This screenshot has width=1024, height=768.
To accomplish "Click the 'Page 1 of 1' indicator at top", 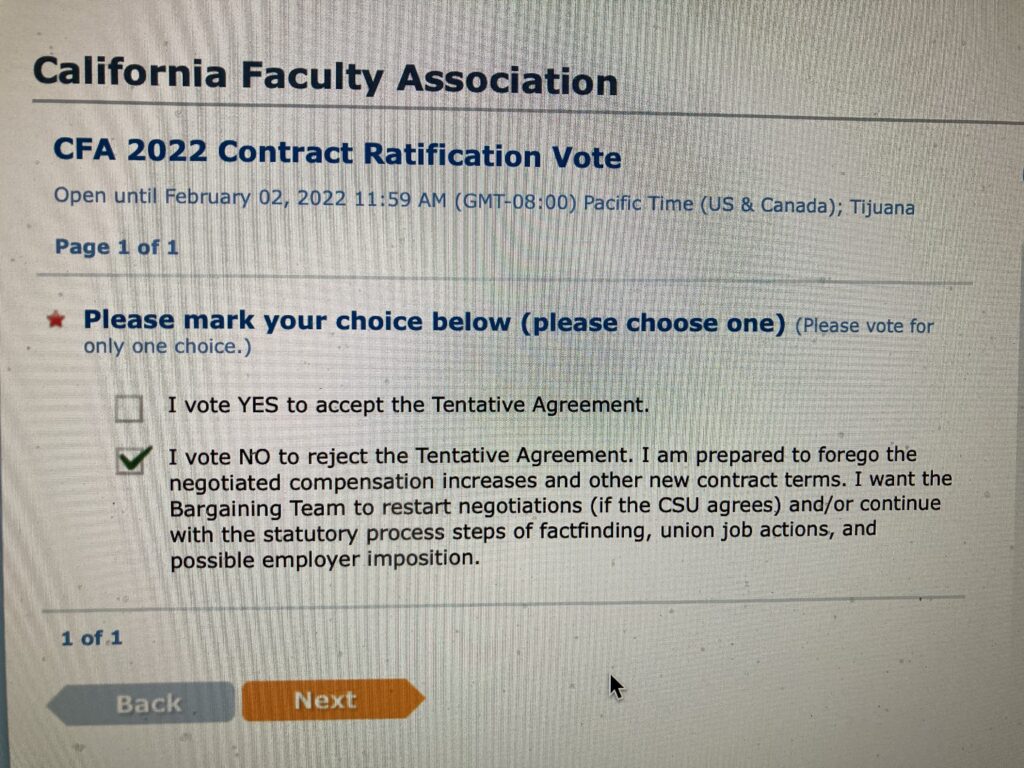I will (x=116, y=247).
